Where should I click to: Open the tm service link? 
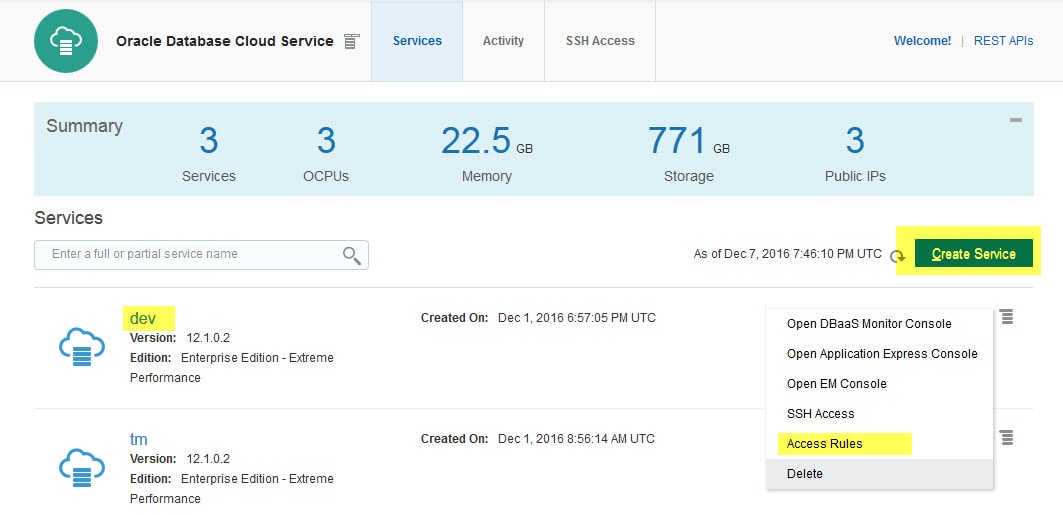pos(139,439)
